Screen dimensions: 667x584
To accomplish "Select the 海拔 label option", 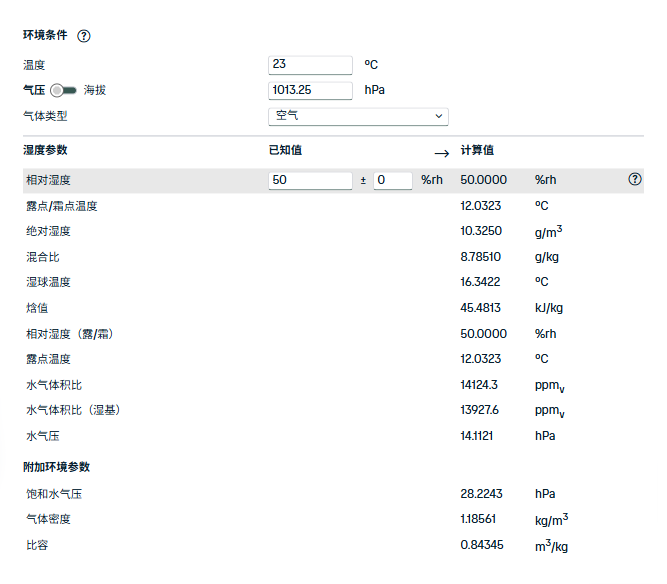I will [x=95, y=90].
